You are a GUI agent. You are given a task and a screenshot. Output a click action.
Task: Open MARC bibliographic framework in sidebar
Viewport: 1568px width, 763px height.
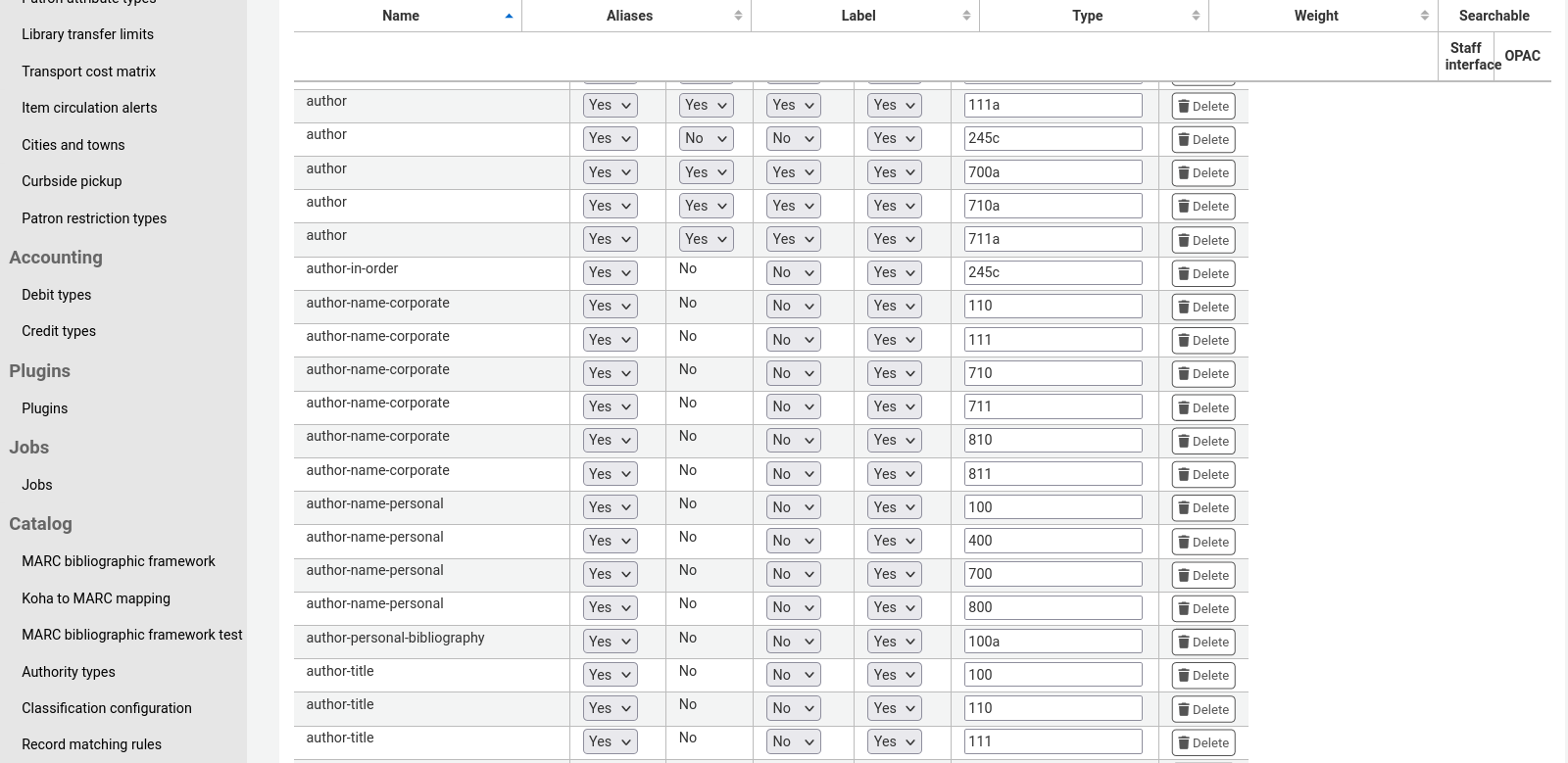(119, 561)
